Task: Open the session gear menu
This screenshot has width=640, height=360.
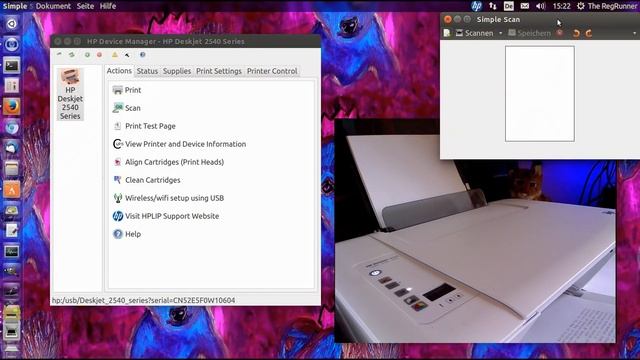Action: pyautogui.click(x=580, y=6)
